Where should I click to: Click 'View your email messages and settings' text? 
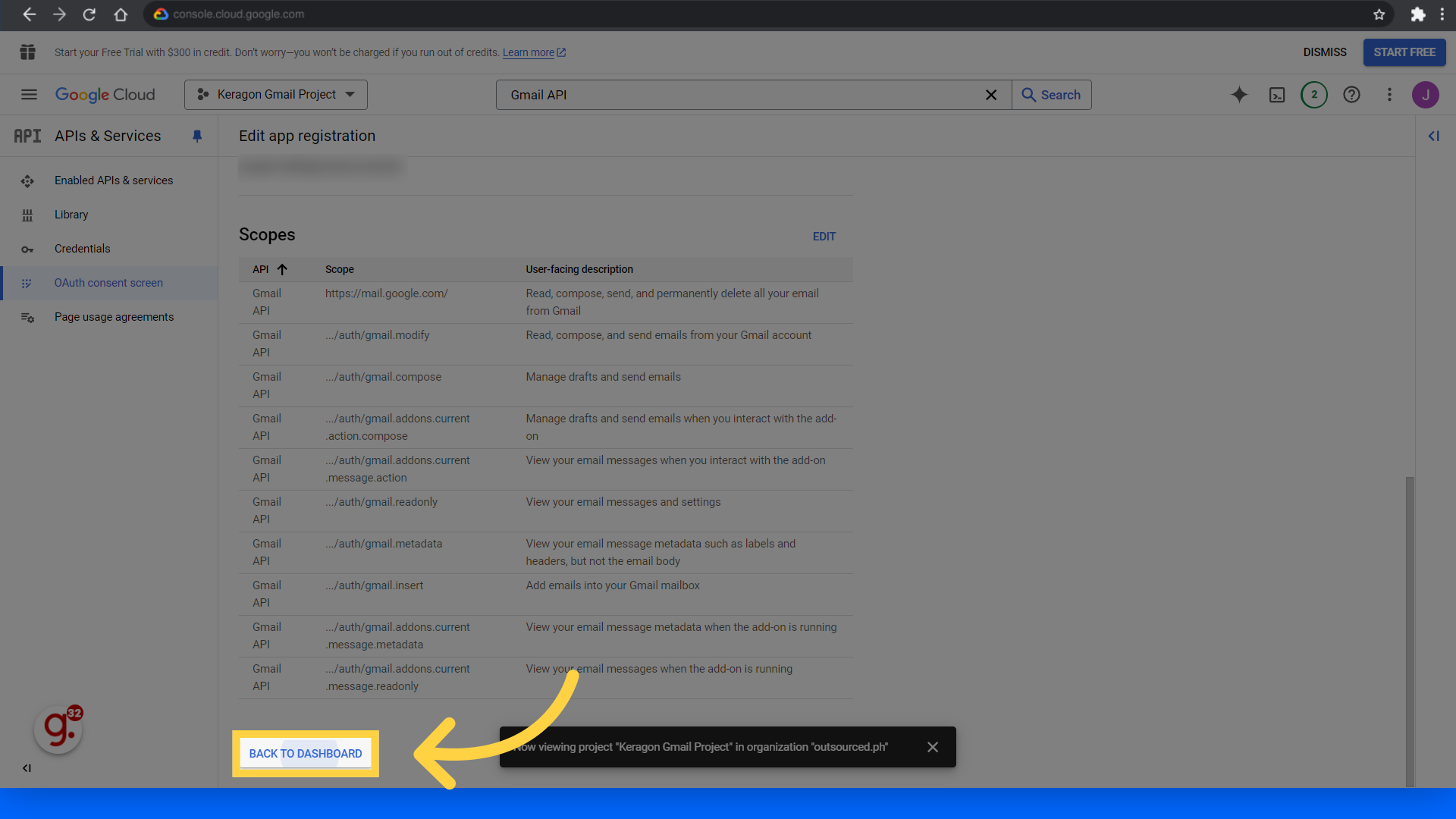pyautogui.click(x=623, y=502)
